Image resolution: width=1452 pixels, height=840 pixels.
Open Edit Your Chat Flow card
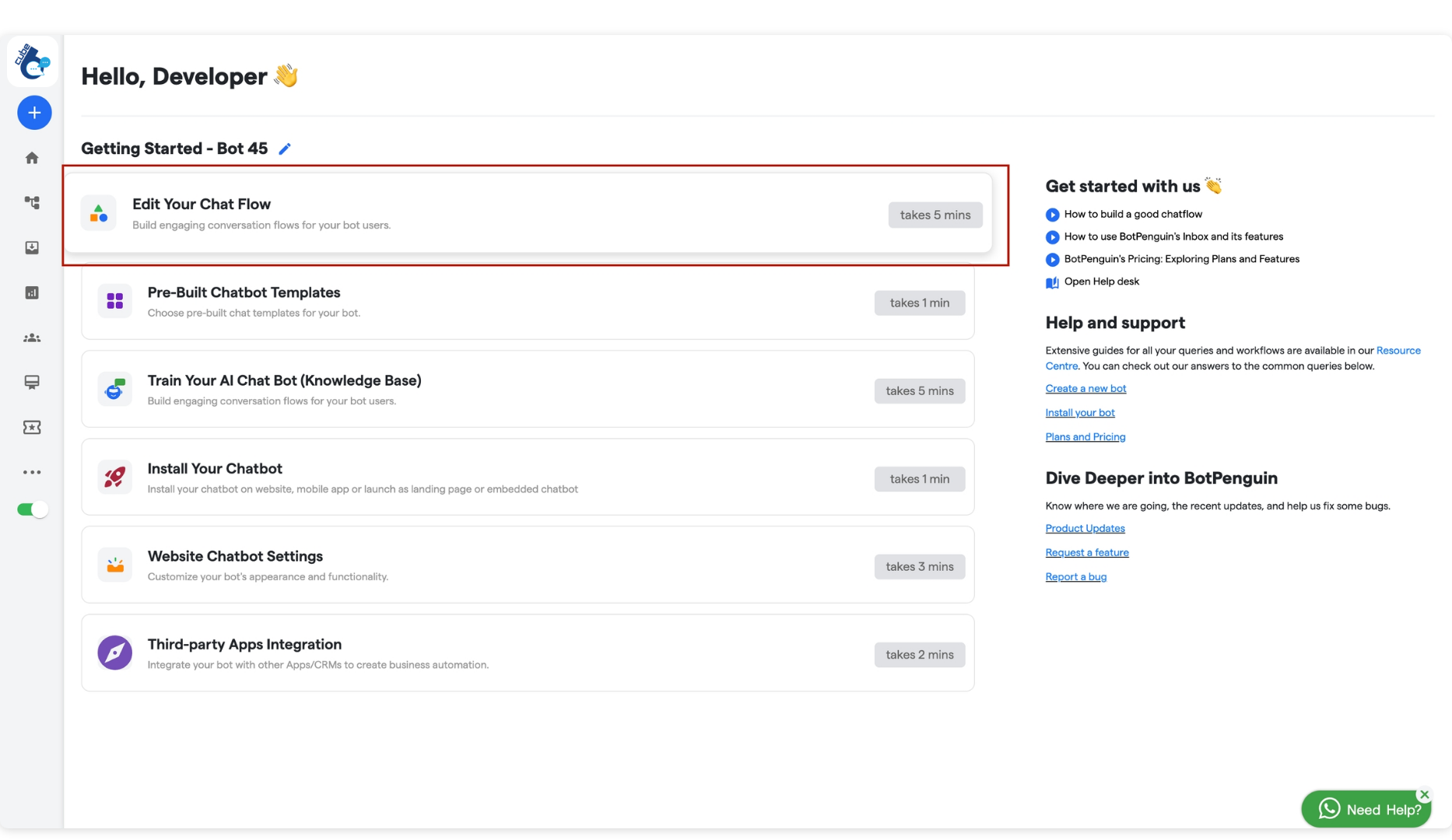[x=528, y=213]
